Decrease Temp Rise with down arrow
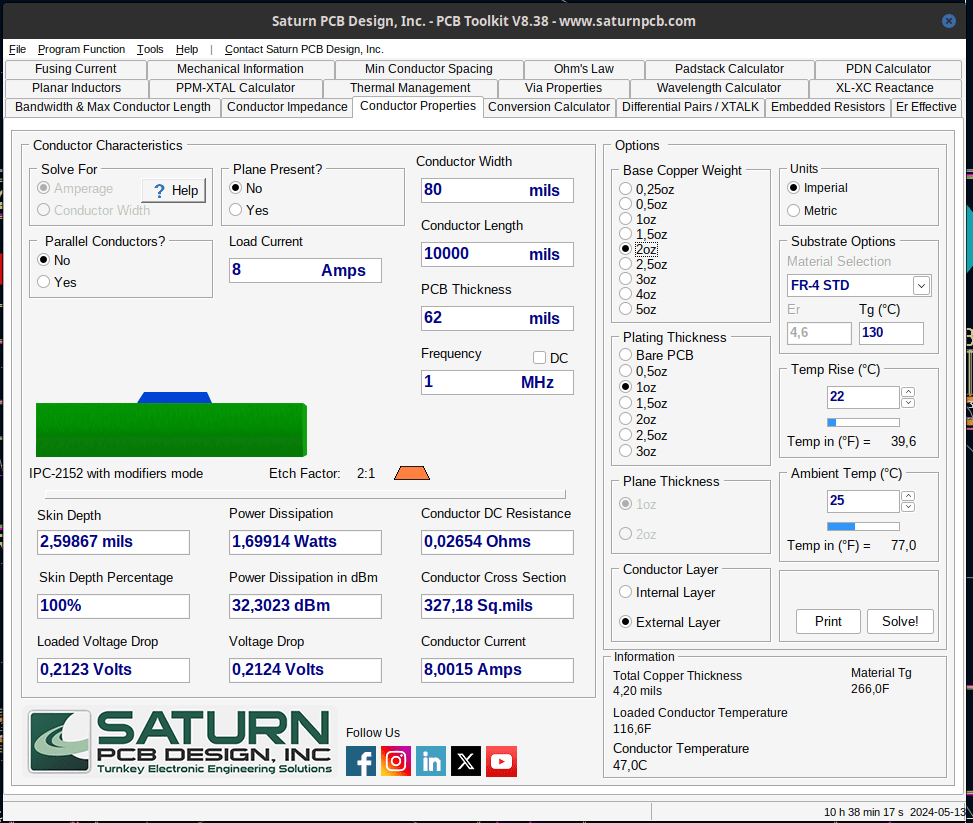The image size is (973, 823). click(x=908, y=403)
